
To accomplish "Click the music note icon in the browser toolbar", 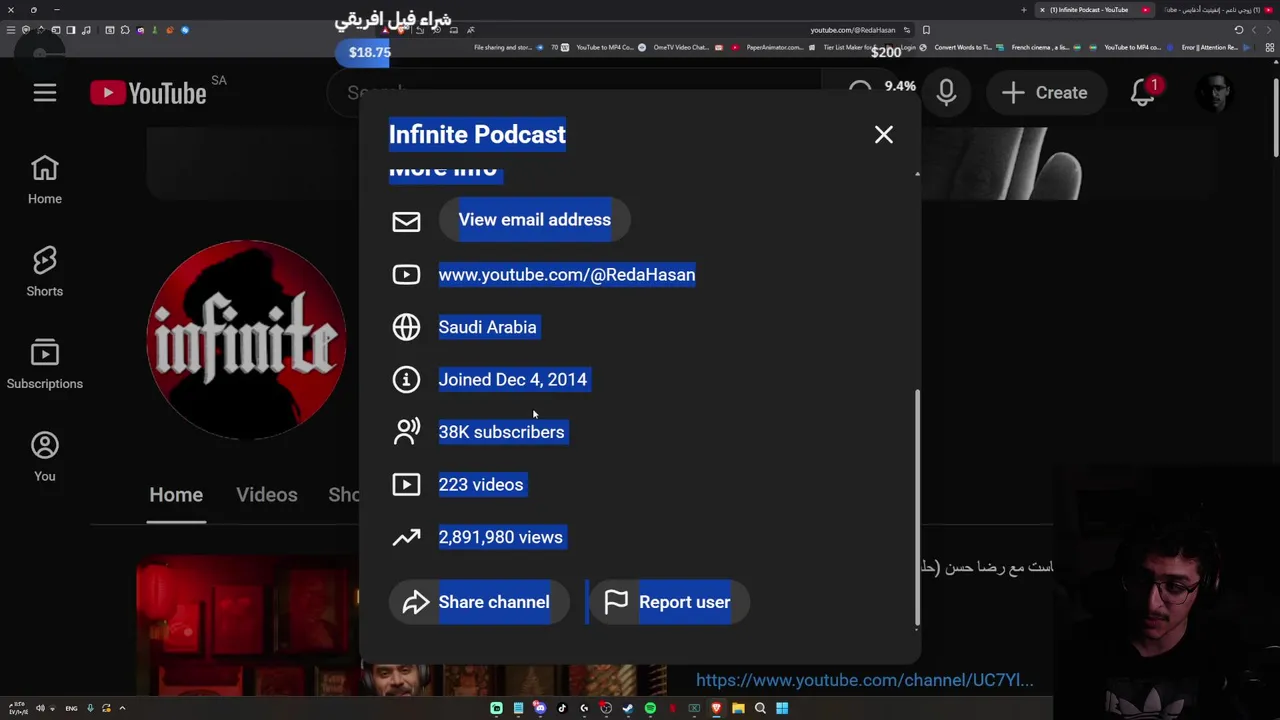I will click(85, 30).
